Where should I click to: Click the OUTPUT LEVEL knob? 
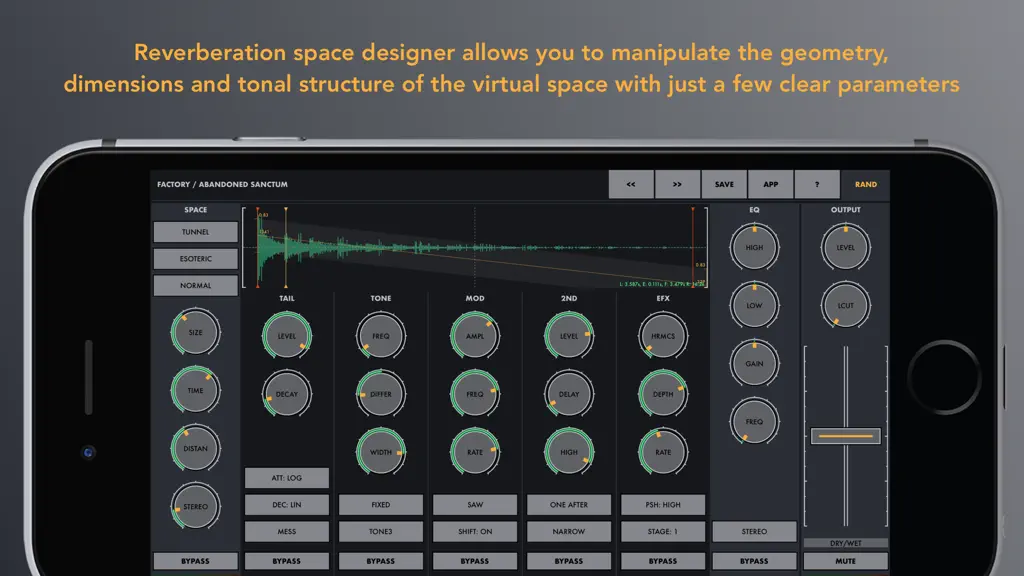pos(846,248)
